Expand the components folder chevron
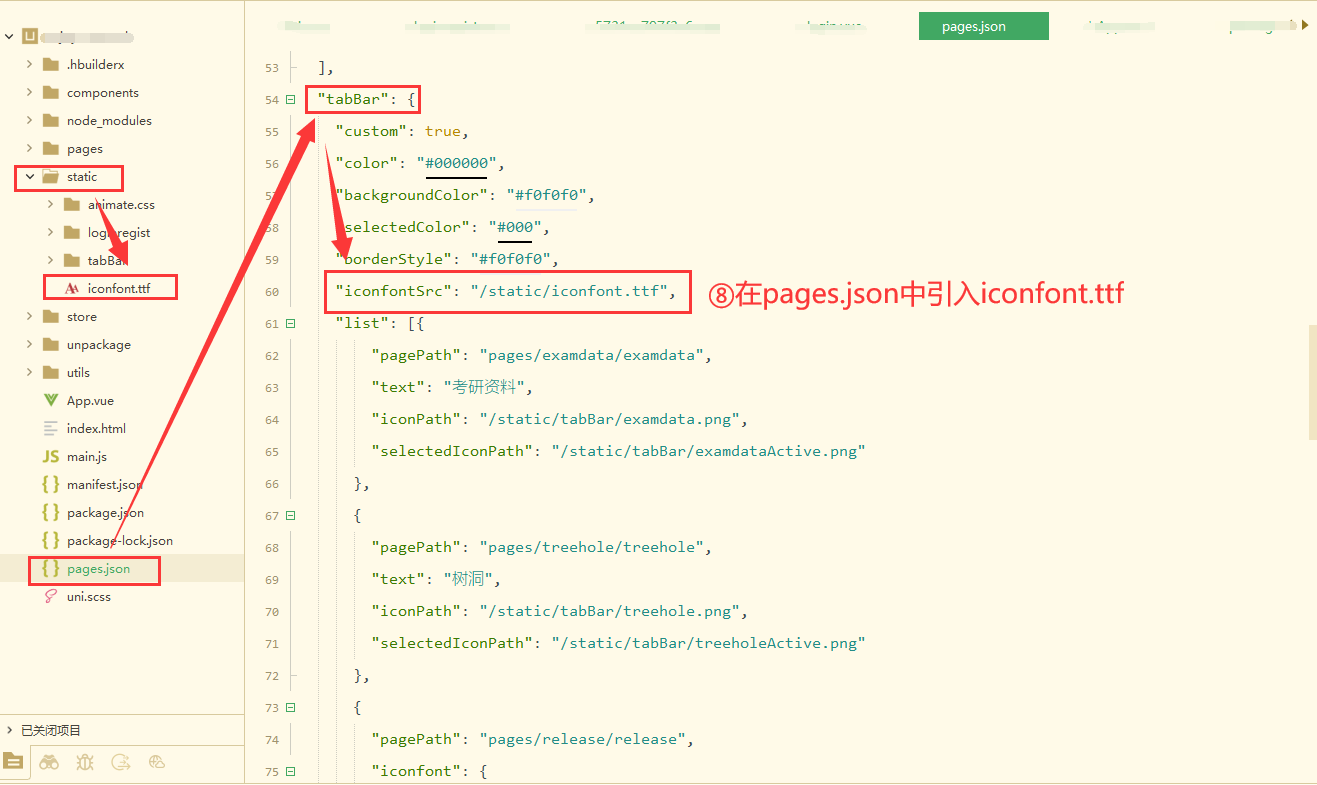Viewport: 1317px width, 785px height. [x=29, y=92]
